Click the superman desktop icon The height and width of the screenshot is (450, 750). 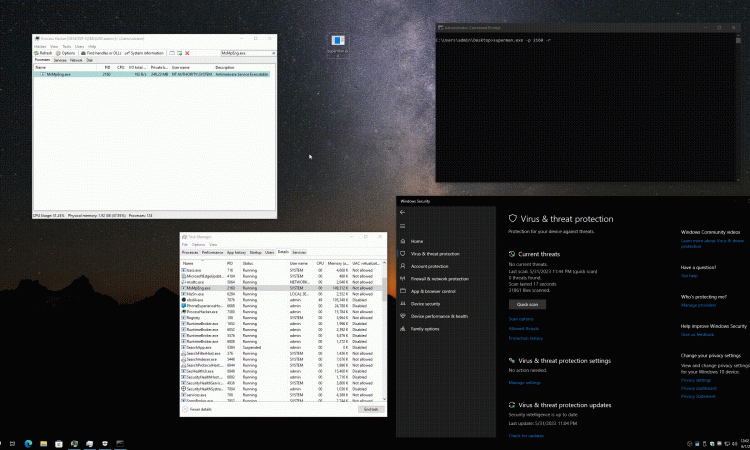(338, 44)
